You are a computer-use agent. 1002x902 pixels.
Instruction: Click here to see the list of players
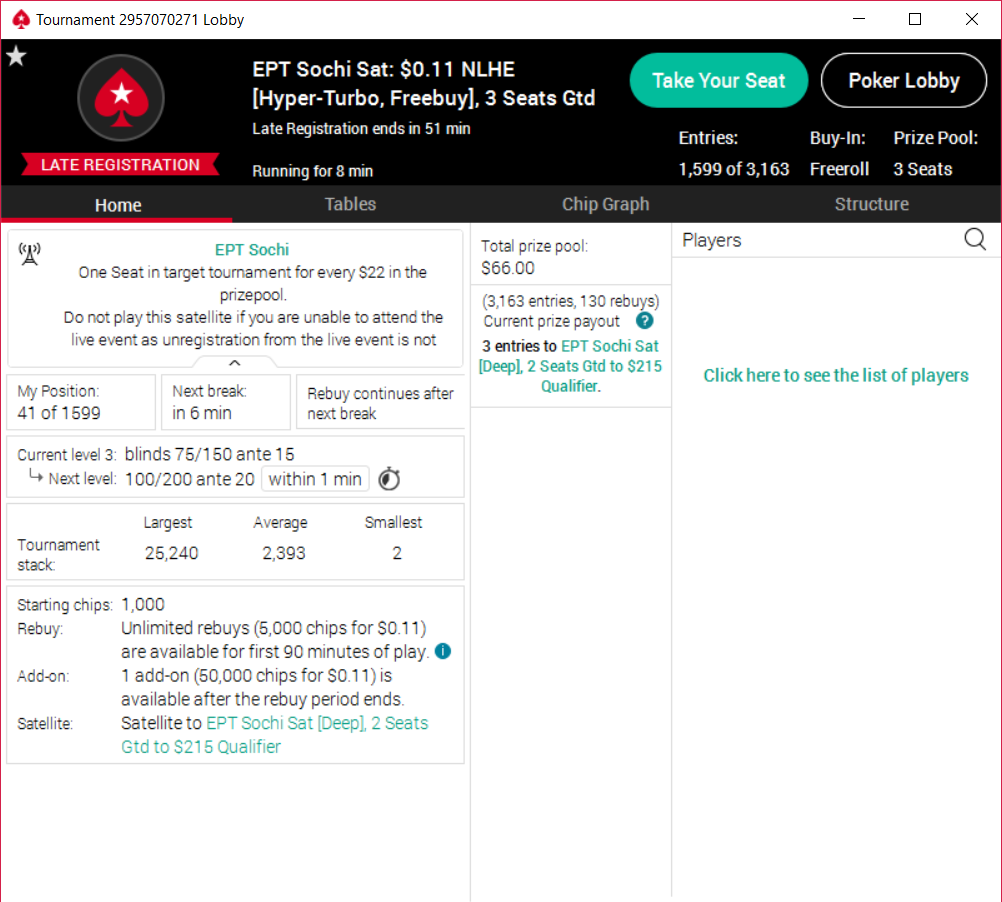tap(836, 376)
